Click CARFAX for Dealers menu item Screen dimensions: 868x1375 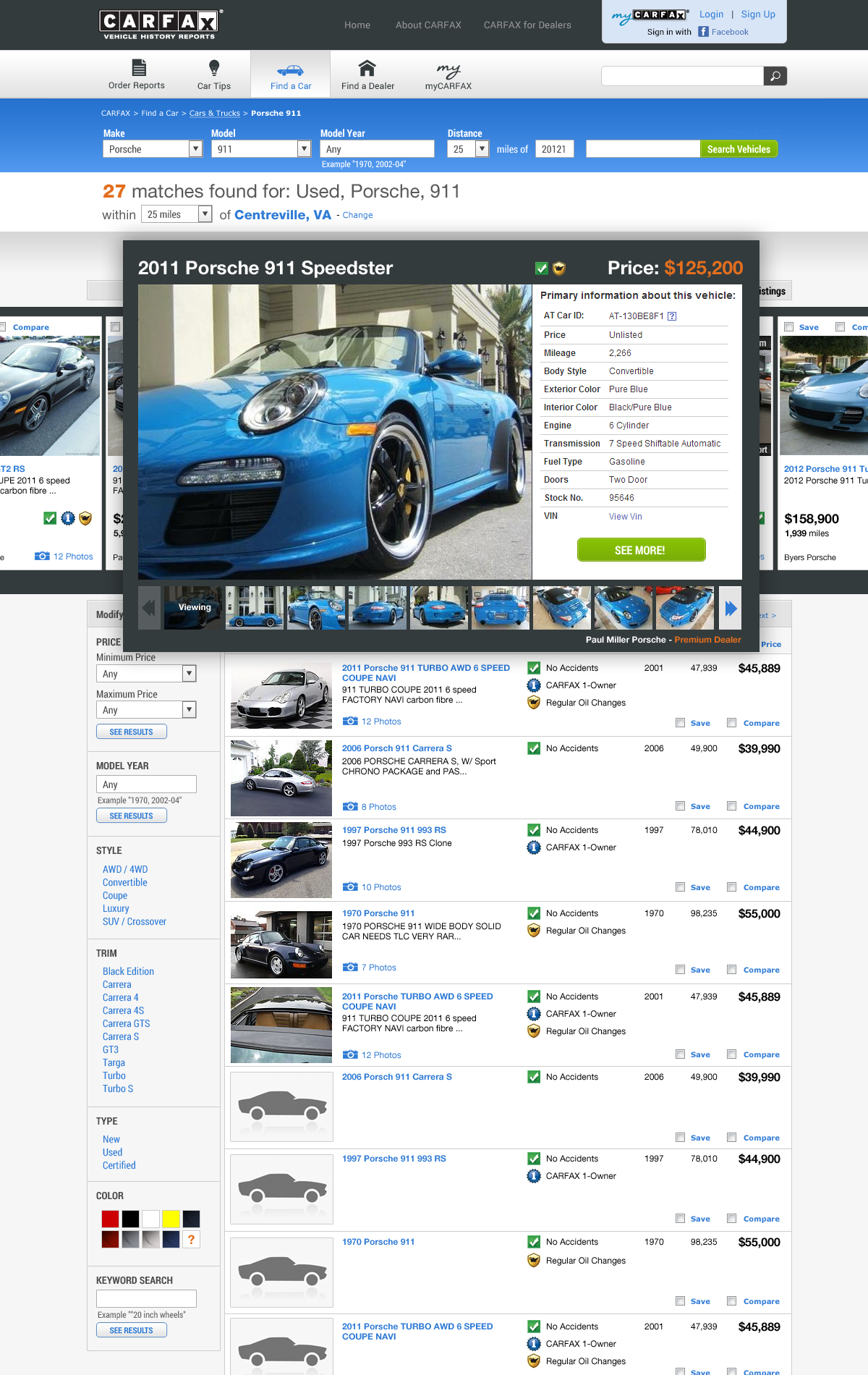(x=527, y=25)
